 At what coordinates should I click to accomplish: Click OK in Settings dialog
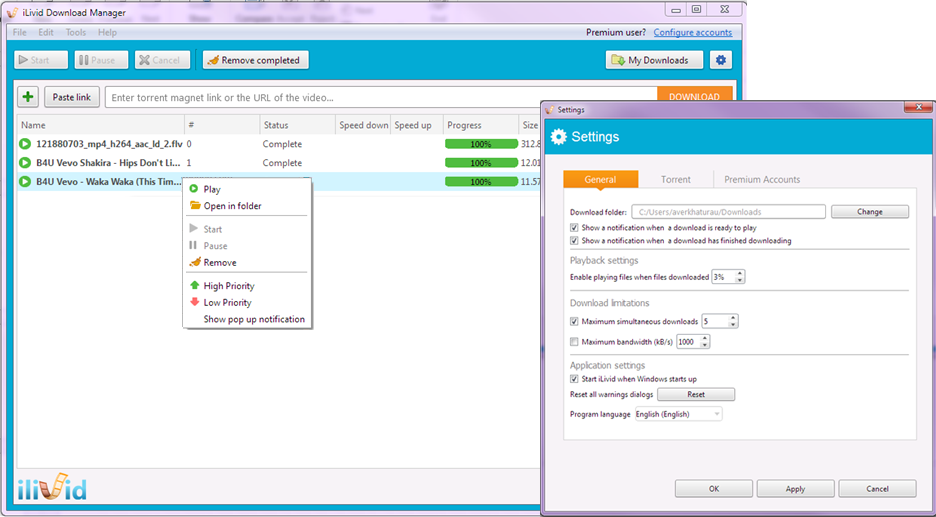[714, 488]
